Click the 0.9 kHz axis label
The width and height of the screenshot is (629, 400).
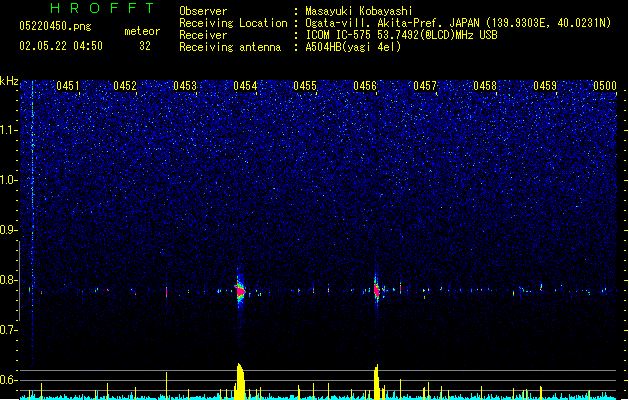click(8, 230)
